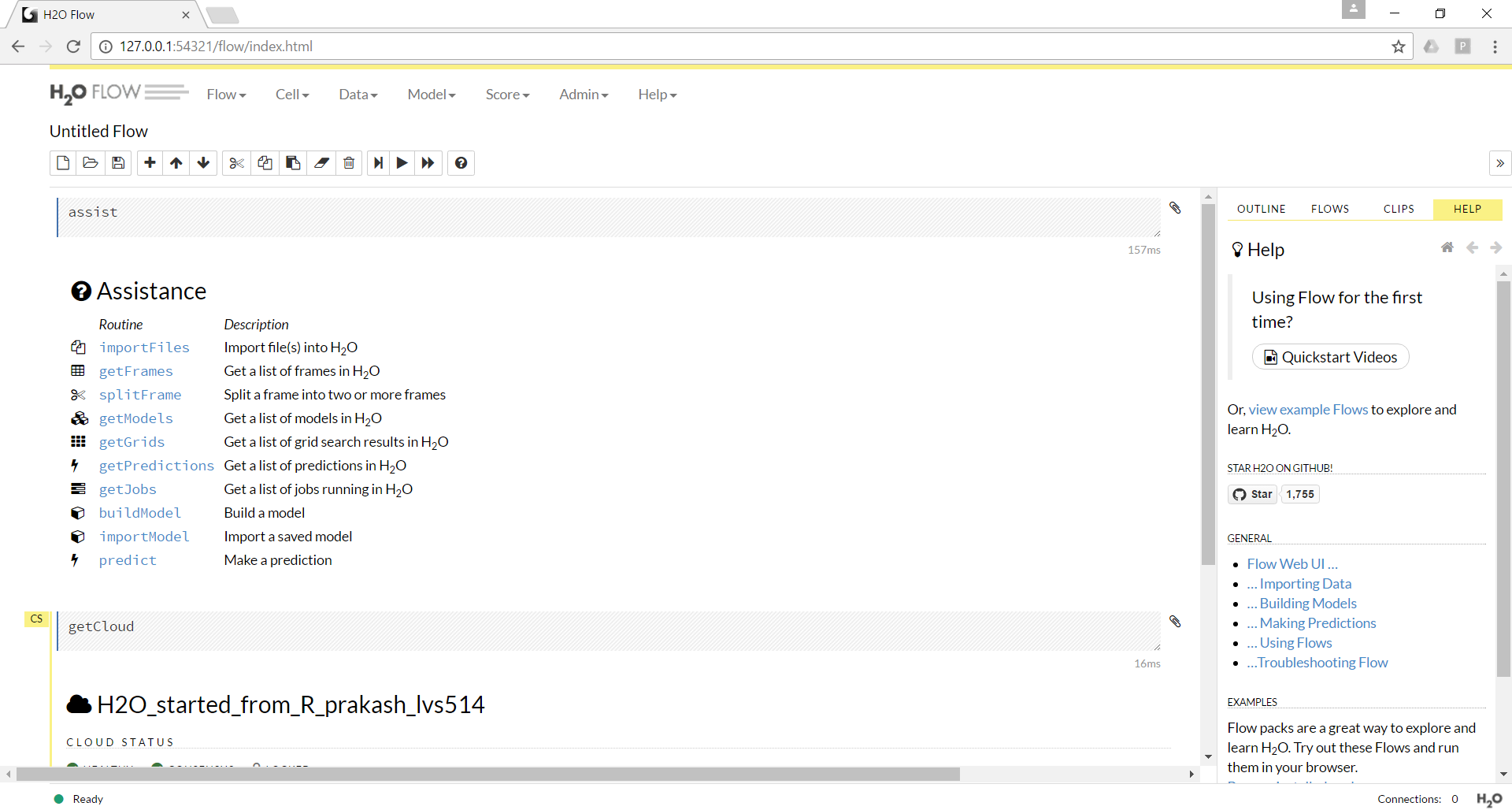Insert a new cell with plus icon
Screen dimensions: 1512x810
[x=150, y=163]
